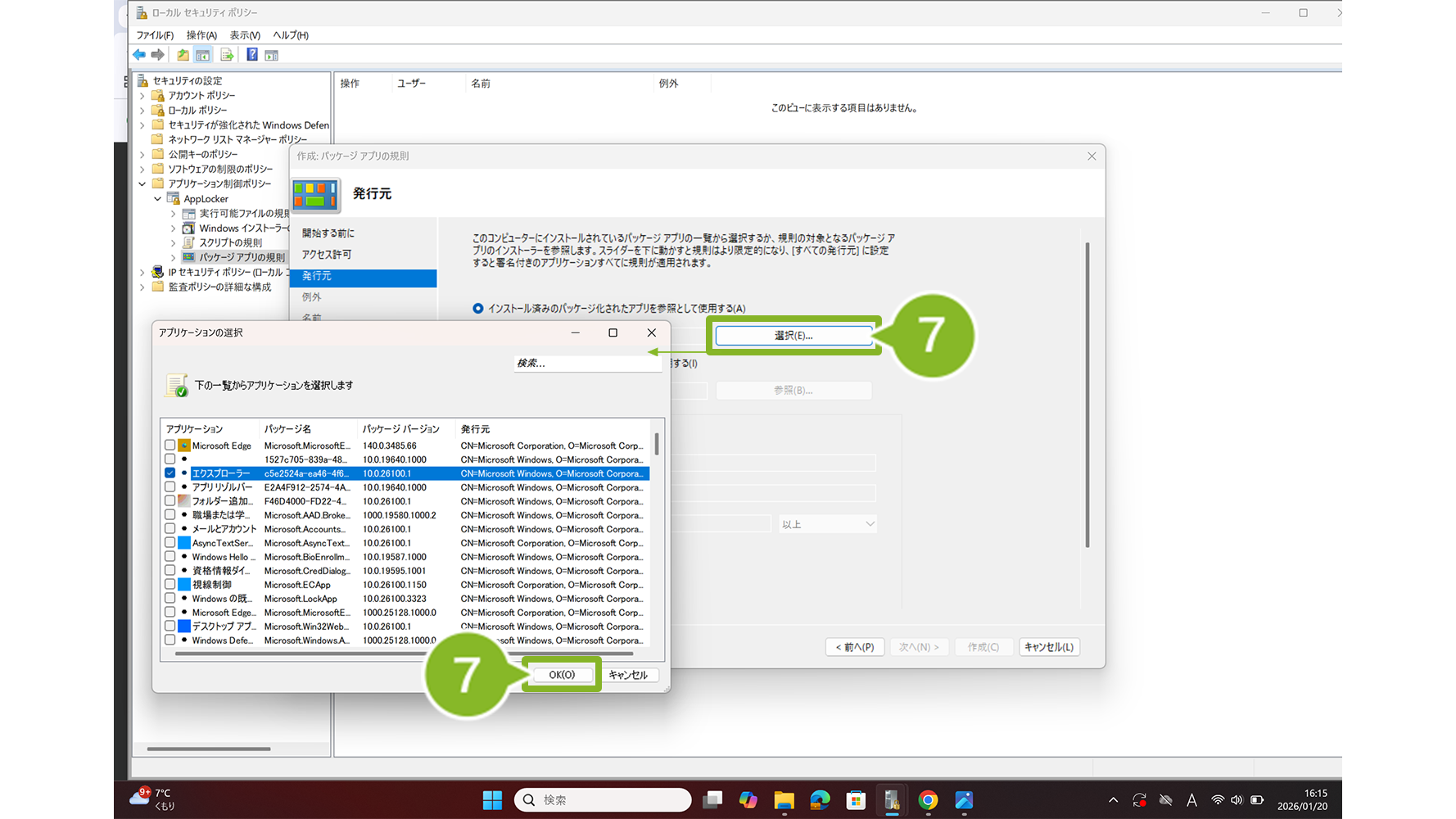
Task: Click the blue Back arrow in toolbar
Action: pos(139,55)
